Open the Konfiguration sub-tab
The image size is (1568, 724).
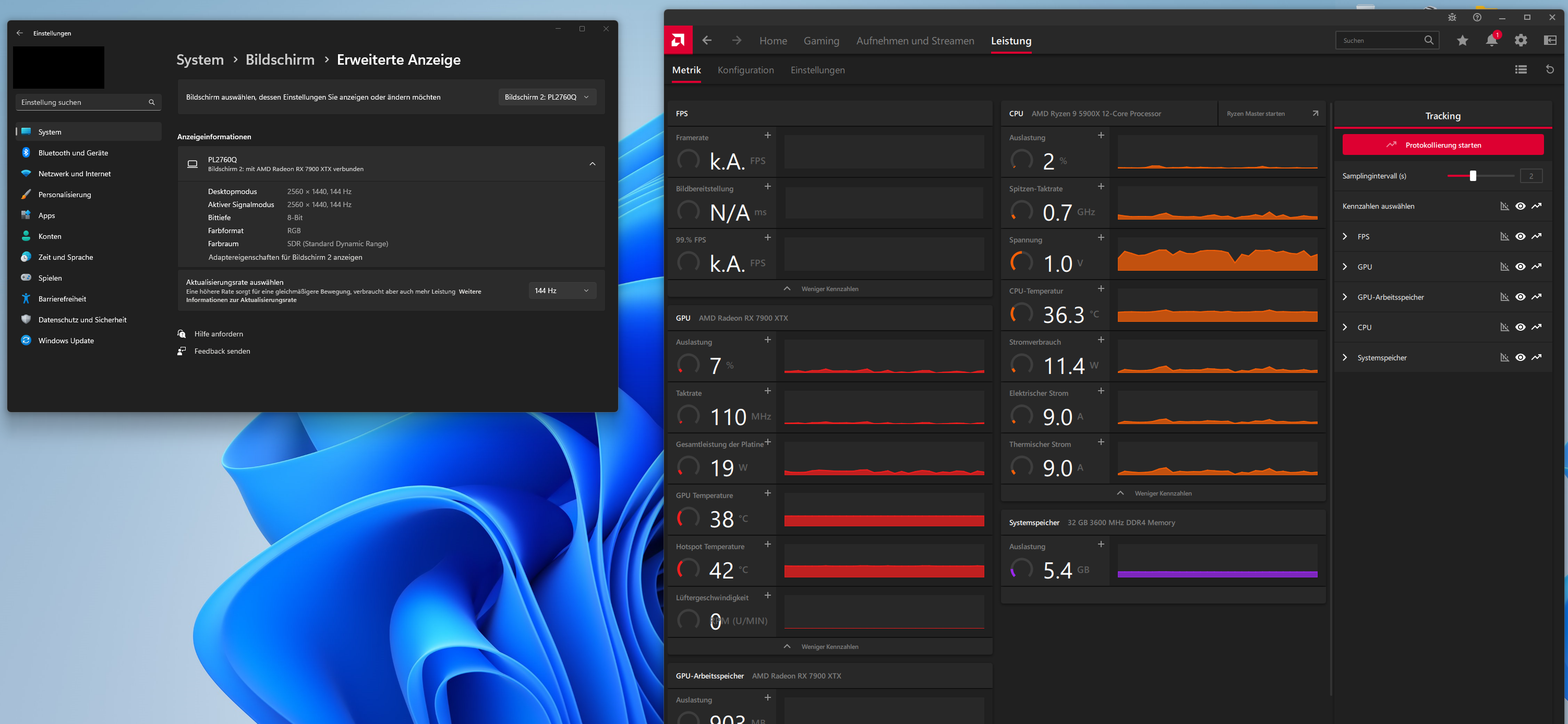pyautogui.click(x=745, y=70)
